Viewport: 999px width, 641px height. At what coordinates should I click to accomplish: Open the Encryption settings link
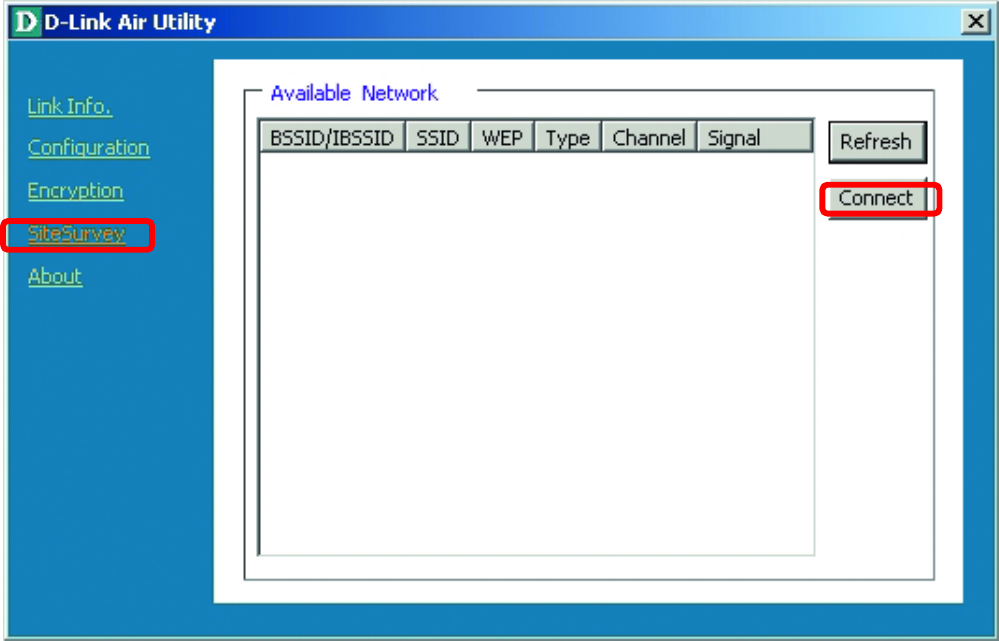(x=75, y=191)
